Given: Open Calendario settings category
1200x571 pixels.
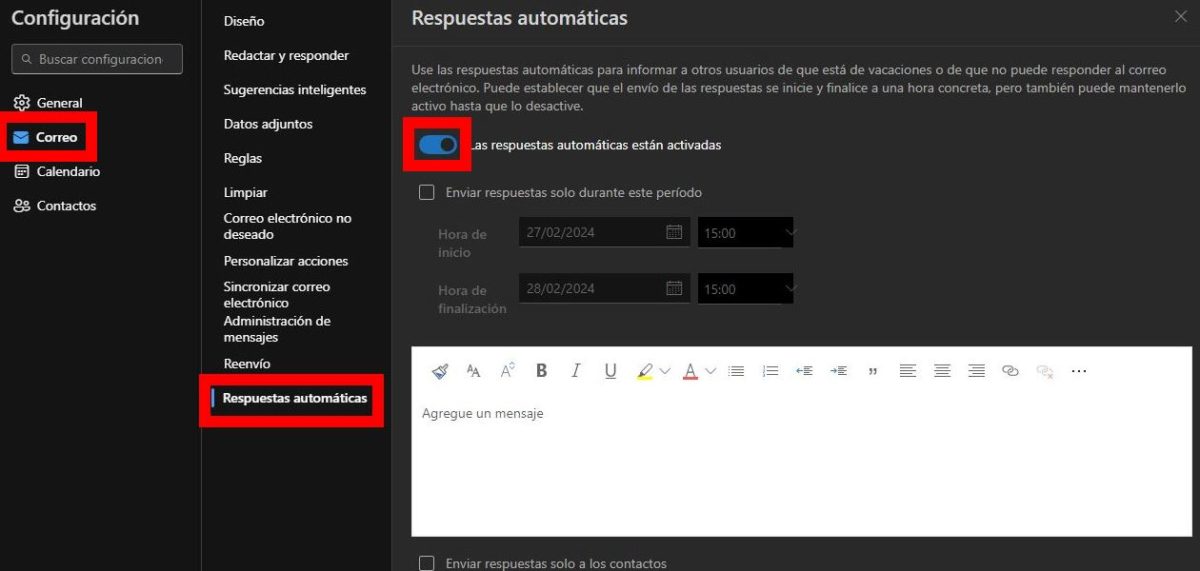Looking at the screenshot, I should (x=57, y=171).
